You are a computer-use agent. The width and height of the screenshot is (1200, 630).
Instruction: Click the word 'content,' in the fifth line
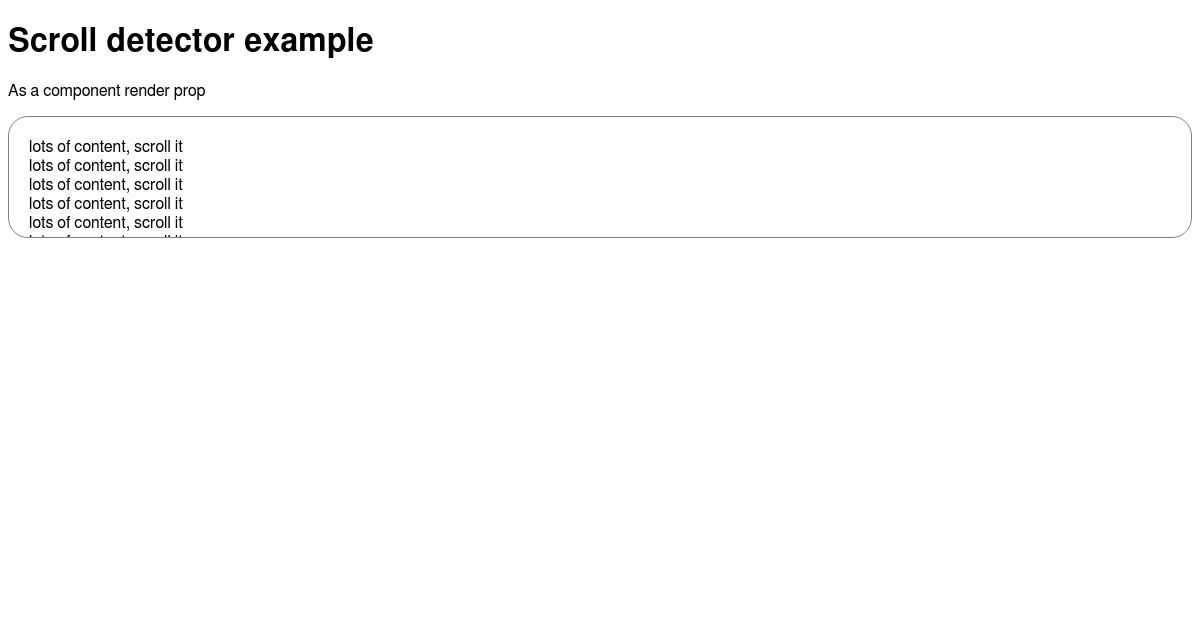pyautogui.click(x=102, y=223)
